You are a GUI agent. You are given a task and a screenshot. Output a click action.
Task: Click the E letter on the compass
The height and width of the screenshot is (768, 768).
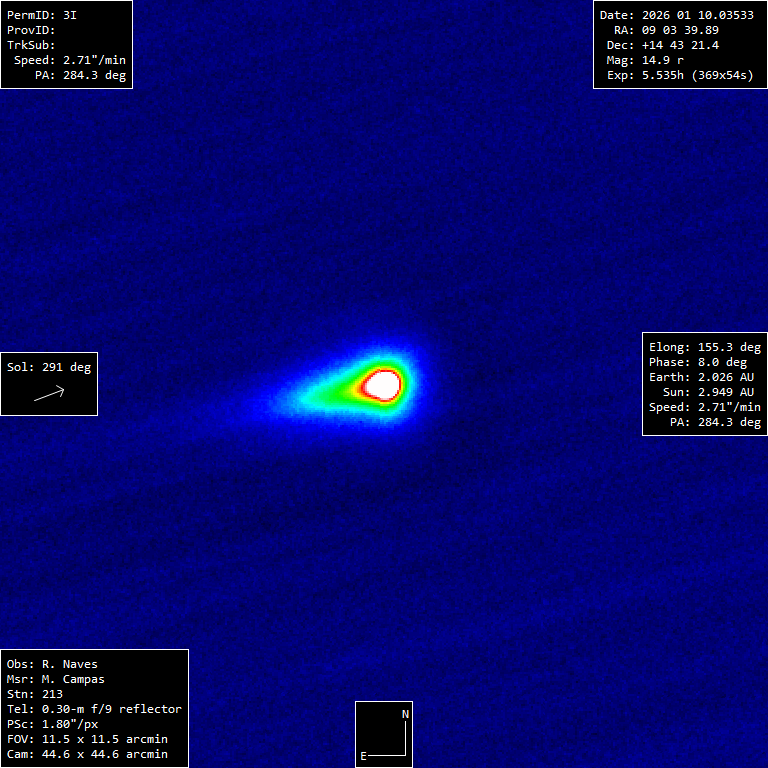coord(364,756)
